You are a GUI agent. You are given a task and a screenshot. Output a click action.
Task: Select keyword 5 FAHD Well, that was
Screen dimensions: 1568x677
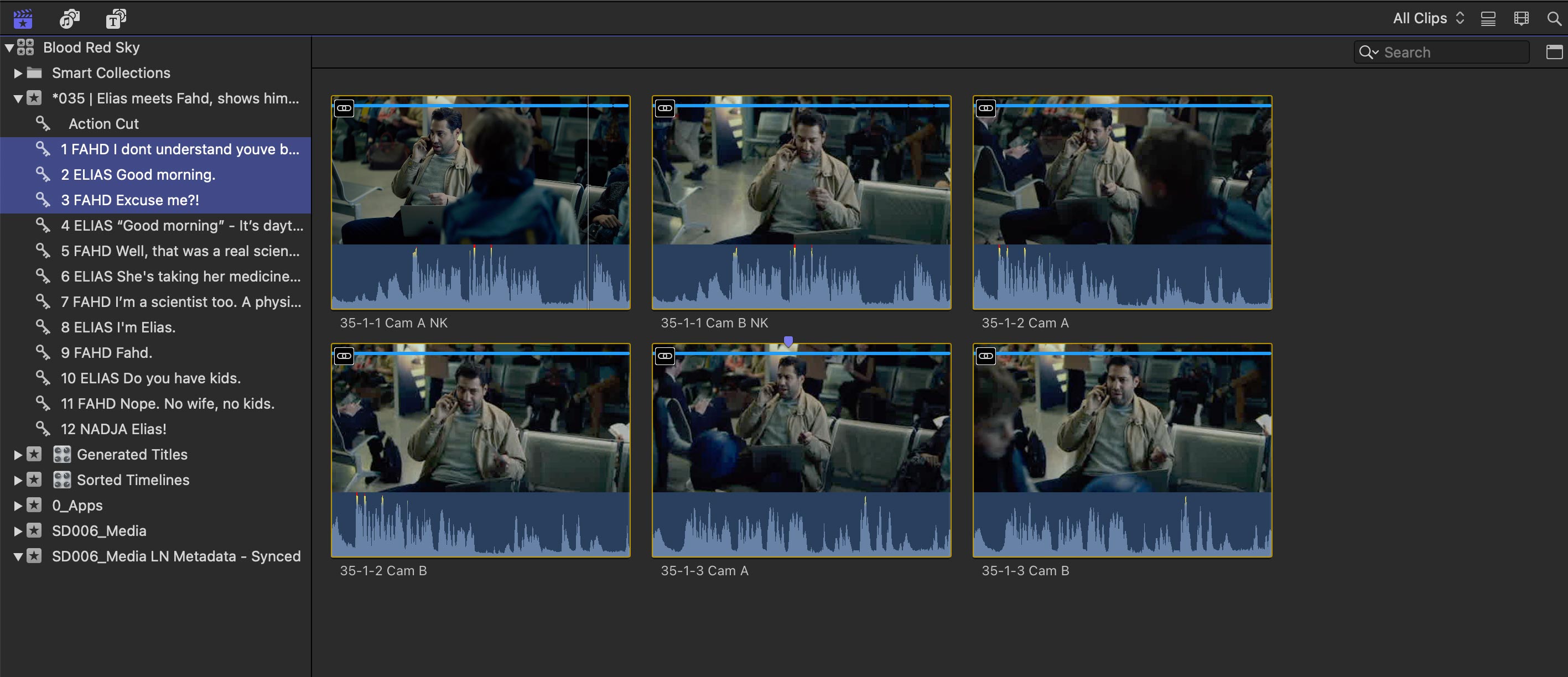pyautogui.click(x=155, y=251)
